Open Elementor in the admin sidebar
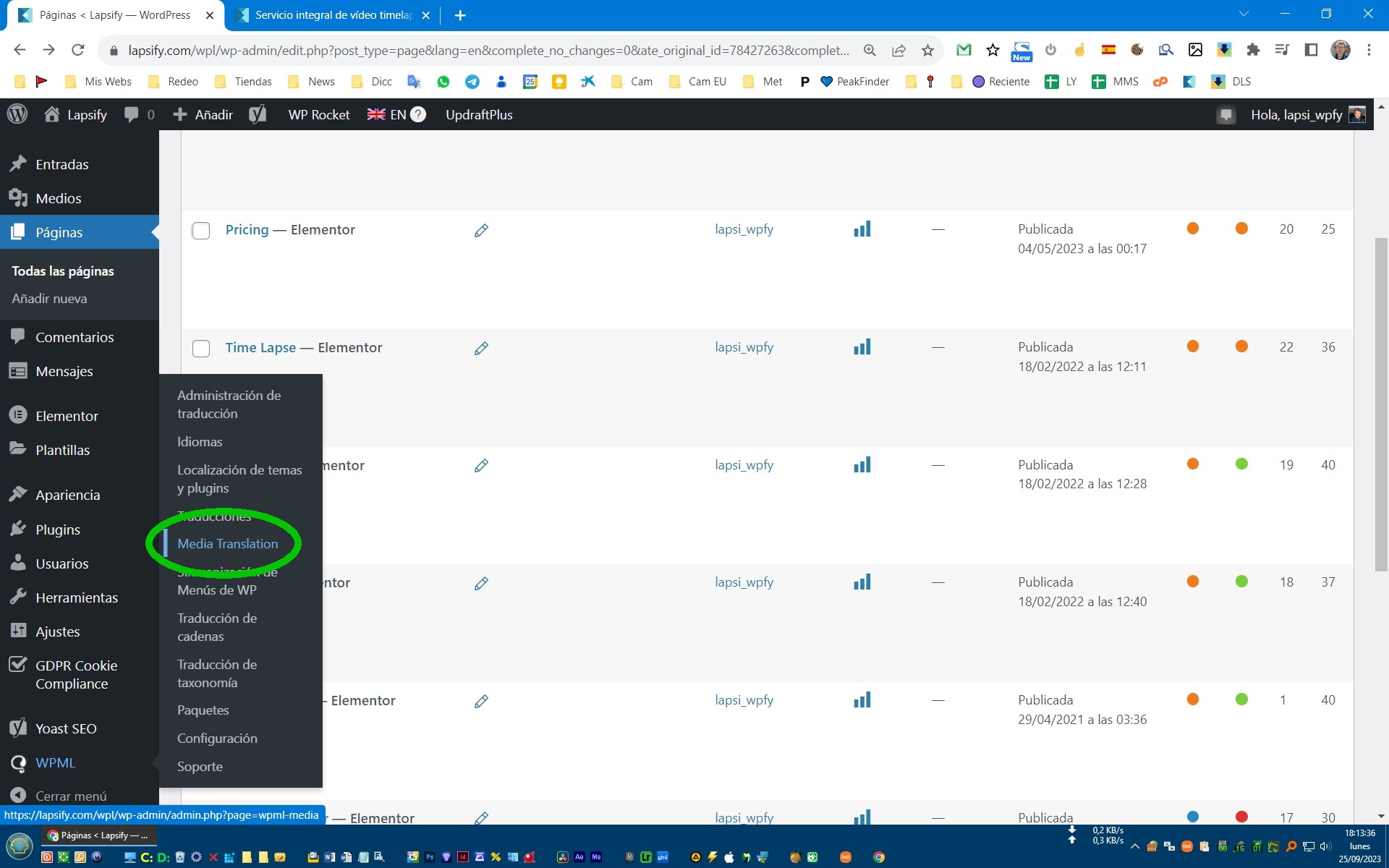Viewport: 1389px width, 868px height. coord(67,416)
